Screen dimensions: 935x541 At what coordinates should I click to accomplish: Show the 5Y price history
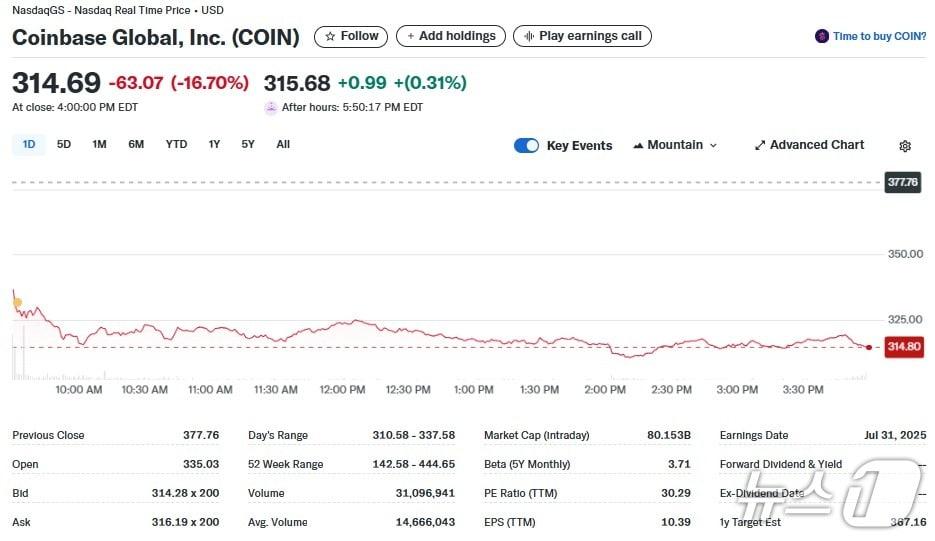pos(248,144)
